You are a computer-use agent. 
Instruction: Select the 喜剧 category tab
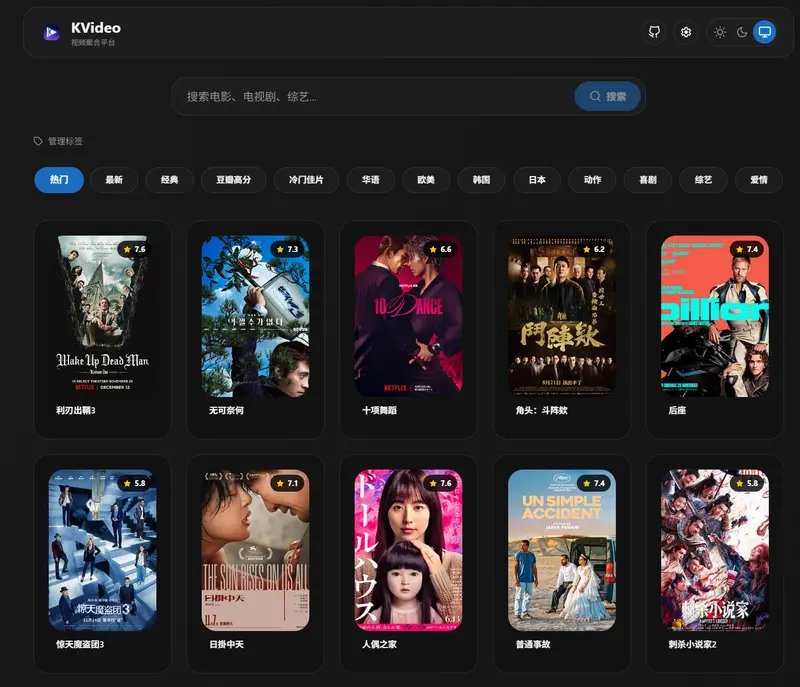point(647,180)
